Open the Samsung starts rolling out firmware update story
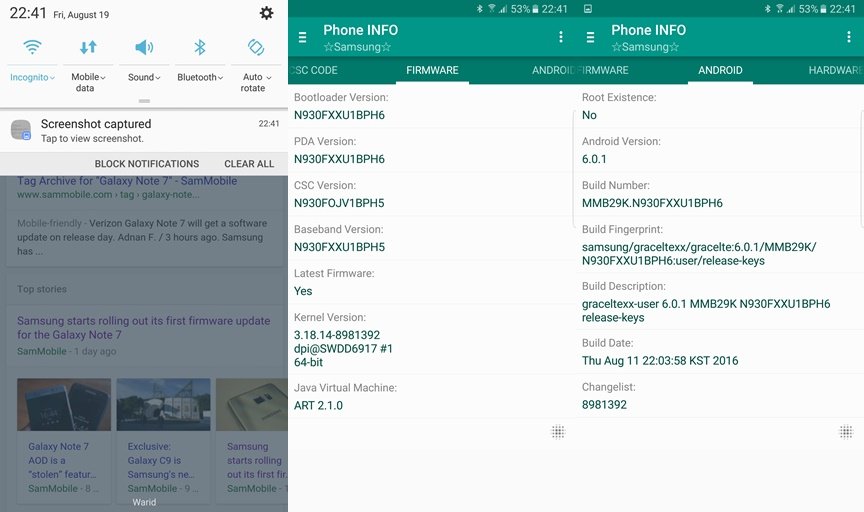 (143, 327)
